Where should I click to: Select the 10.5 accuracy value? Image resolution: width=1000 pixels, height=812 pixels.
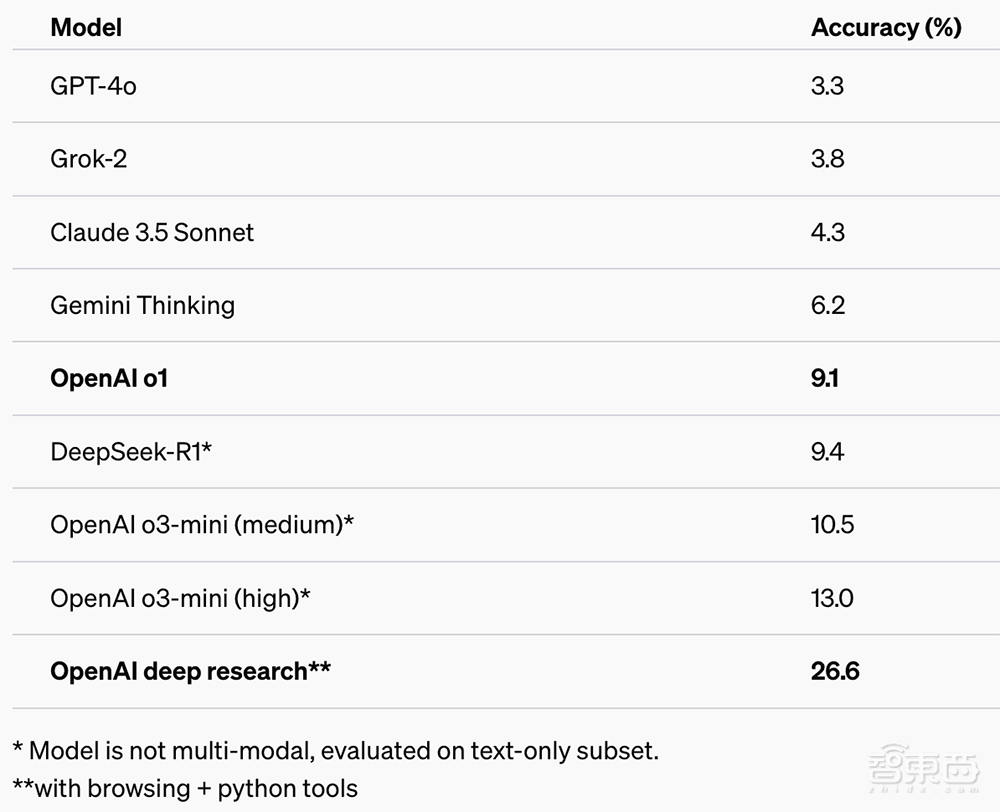tap(832, 525)
